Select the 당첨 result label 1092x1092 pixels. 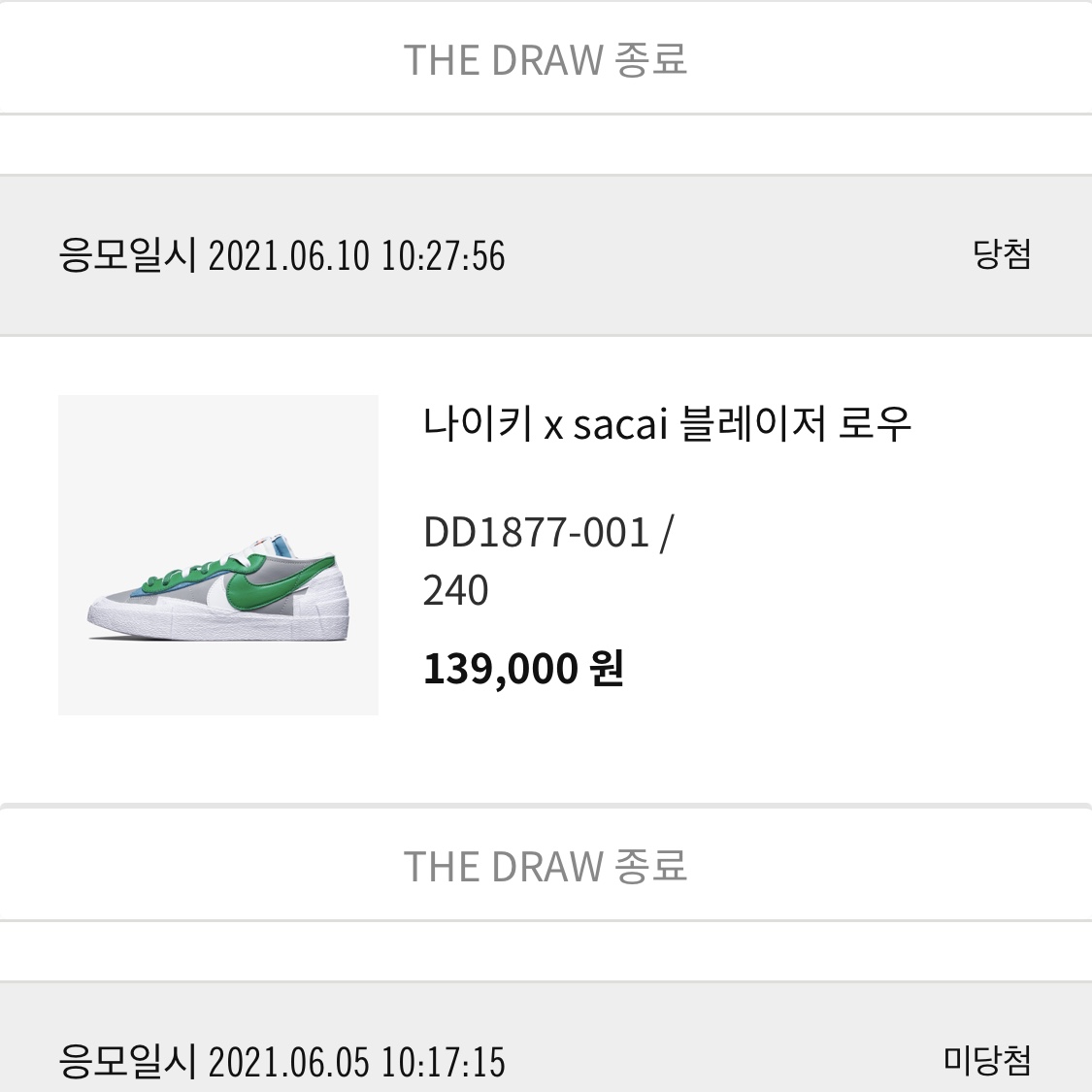(1002, 254)
